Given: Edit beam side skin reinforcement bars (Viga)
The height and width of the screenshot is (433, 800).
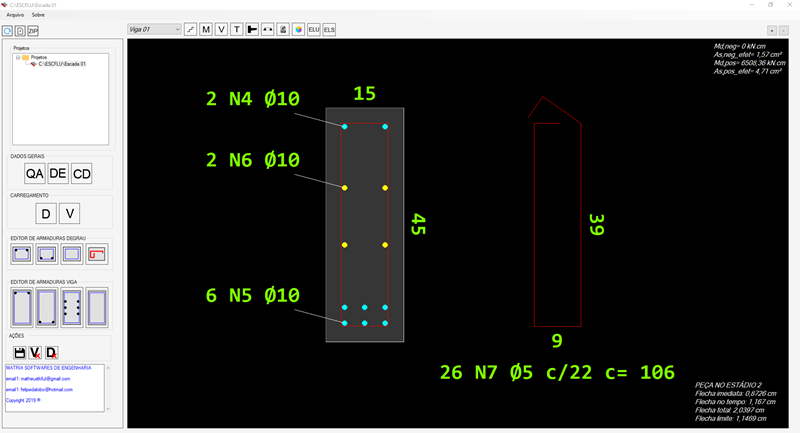Looking at the screenshot, I should (x=71, y=308).
